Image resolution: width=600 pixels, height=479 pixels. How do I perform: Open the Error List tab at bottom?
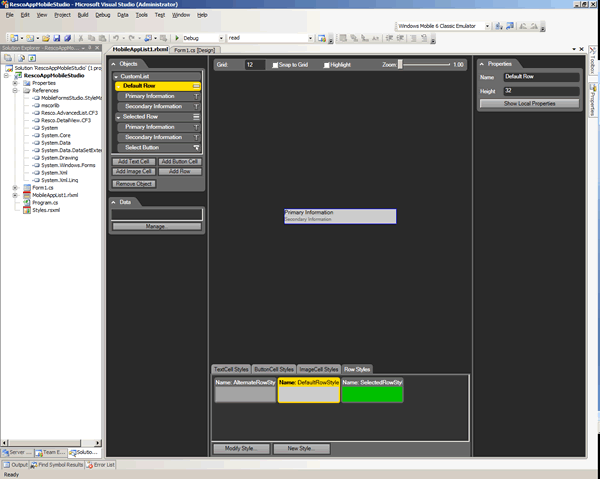(100, 465)
